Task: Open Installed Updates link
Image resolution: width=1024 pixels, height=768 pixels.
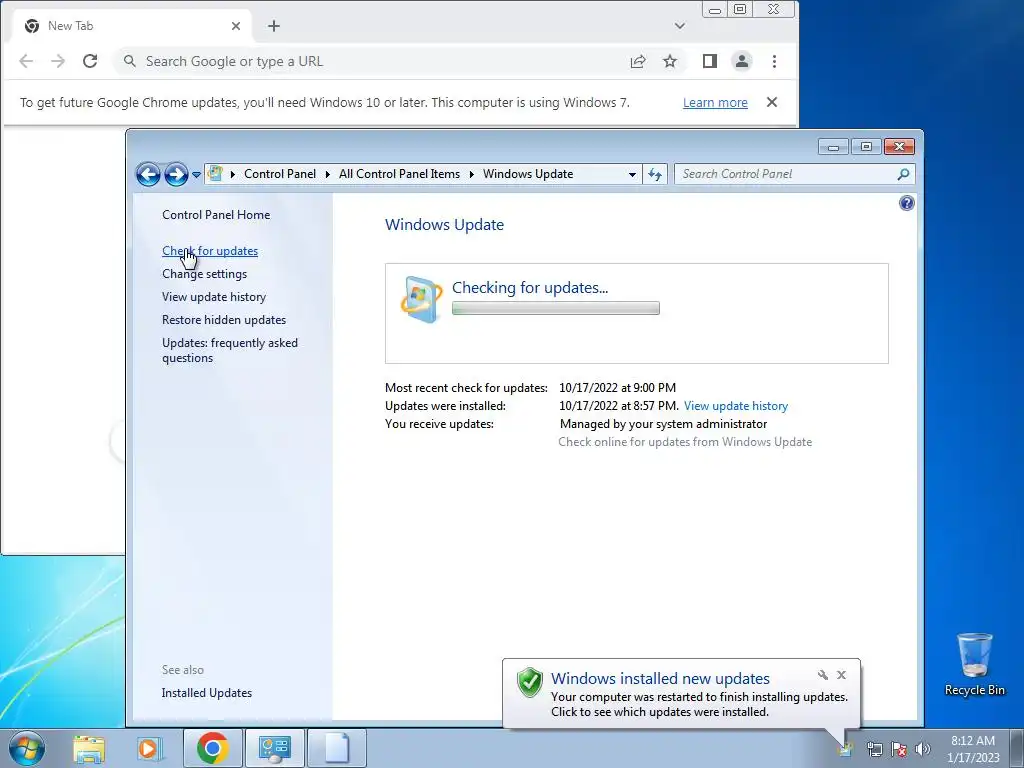Action: [207, 693]
